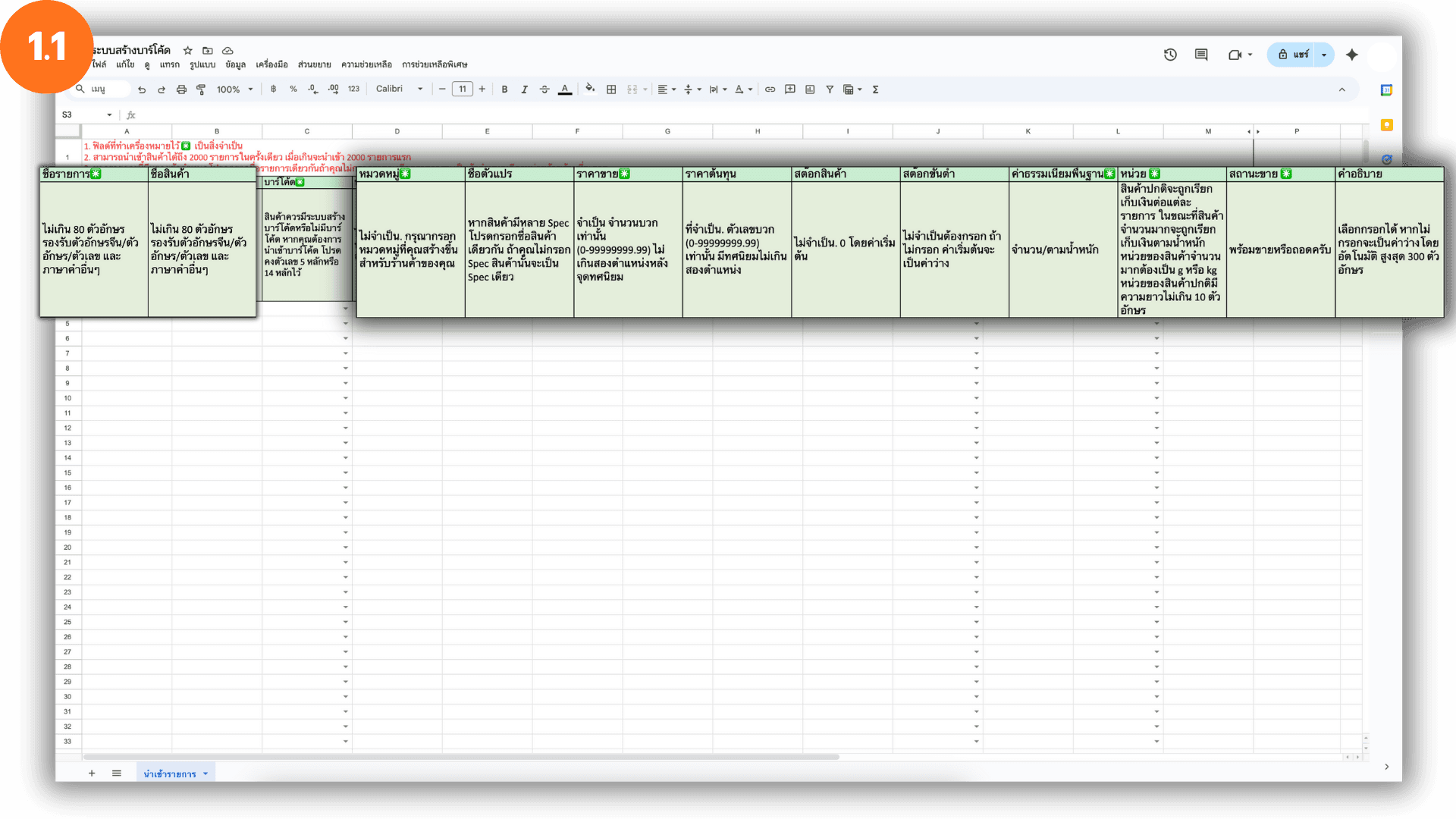Open the 100% zoom dropdown
The image size is (1456, 819).
tap(234, 89)
